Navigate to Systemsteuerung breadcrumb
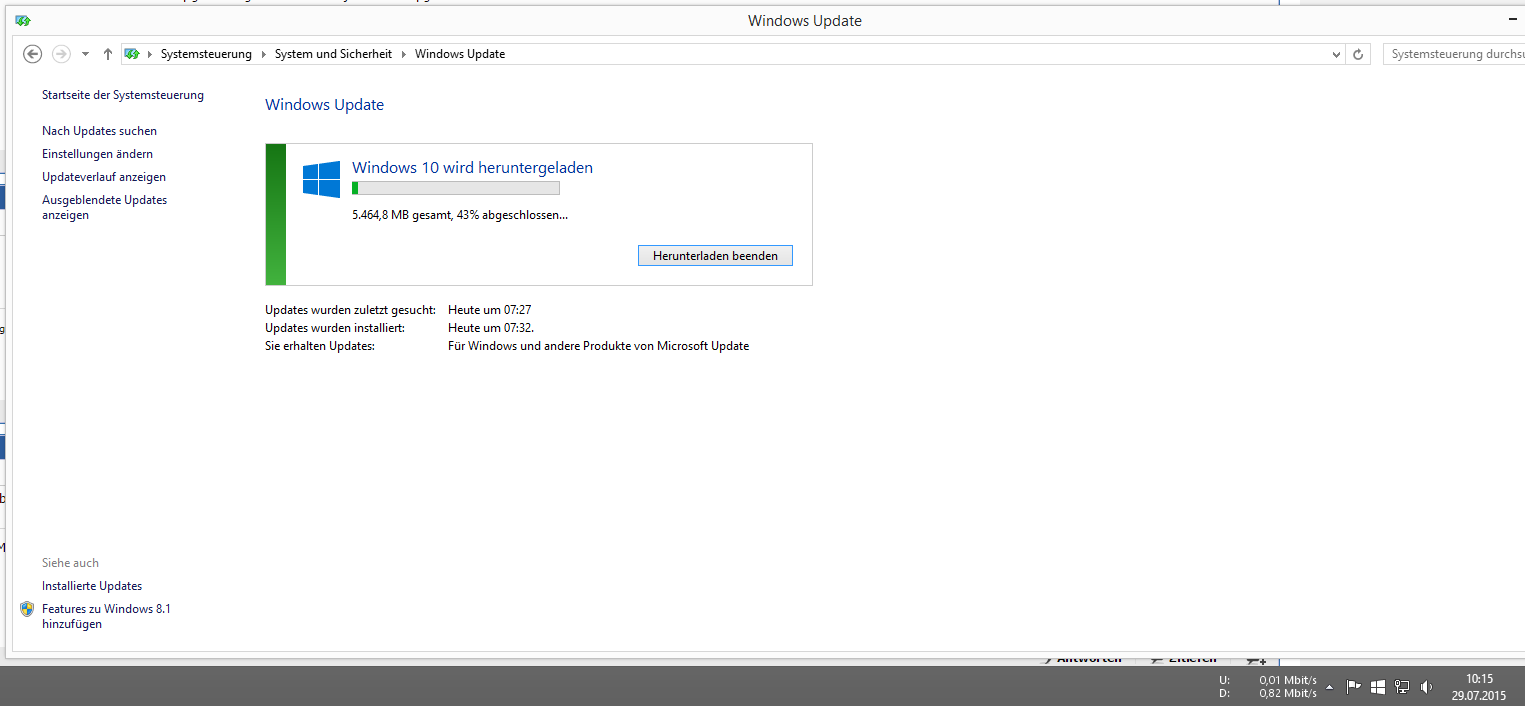1525x706 pixels. point(206,54)
